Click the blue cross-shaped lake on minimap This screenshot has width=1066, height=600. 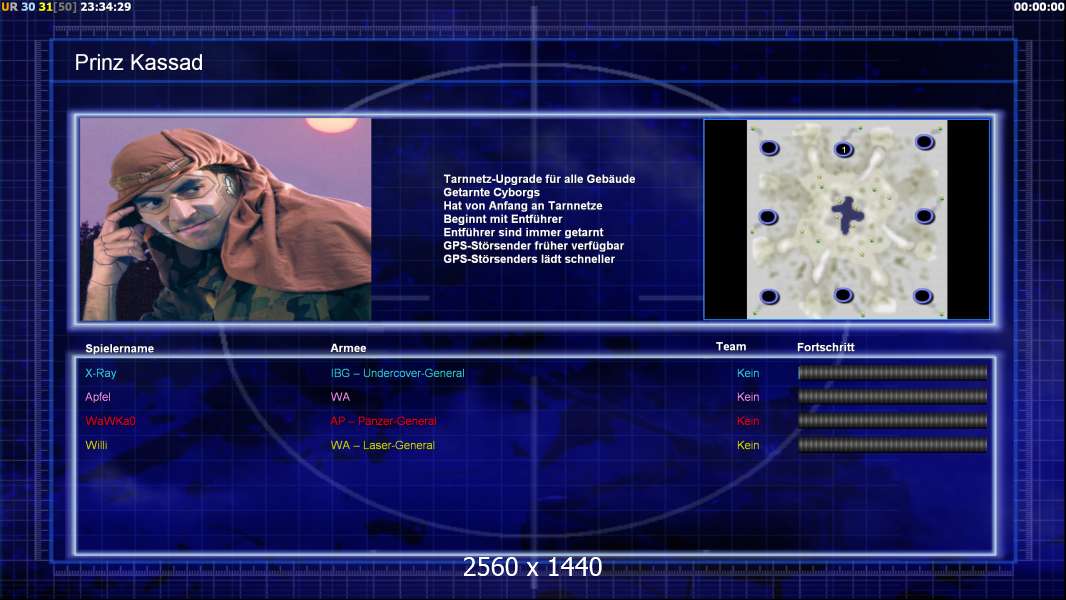[848, 215]
